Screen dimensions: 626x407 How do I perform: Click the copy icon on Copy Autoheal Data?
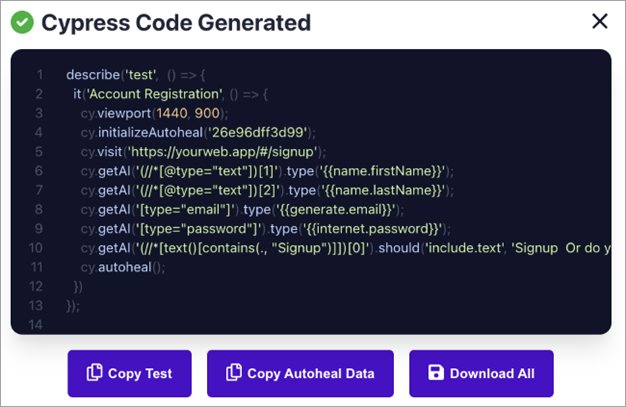click(234, 373)
